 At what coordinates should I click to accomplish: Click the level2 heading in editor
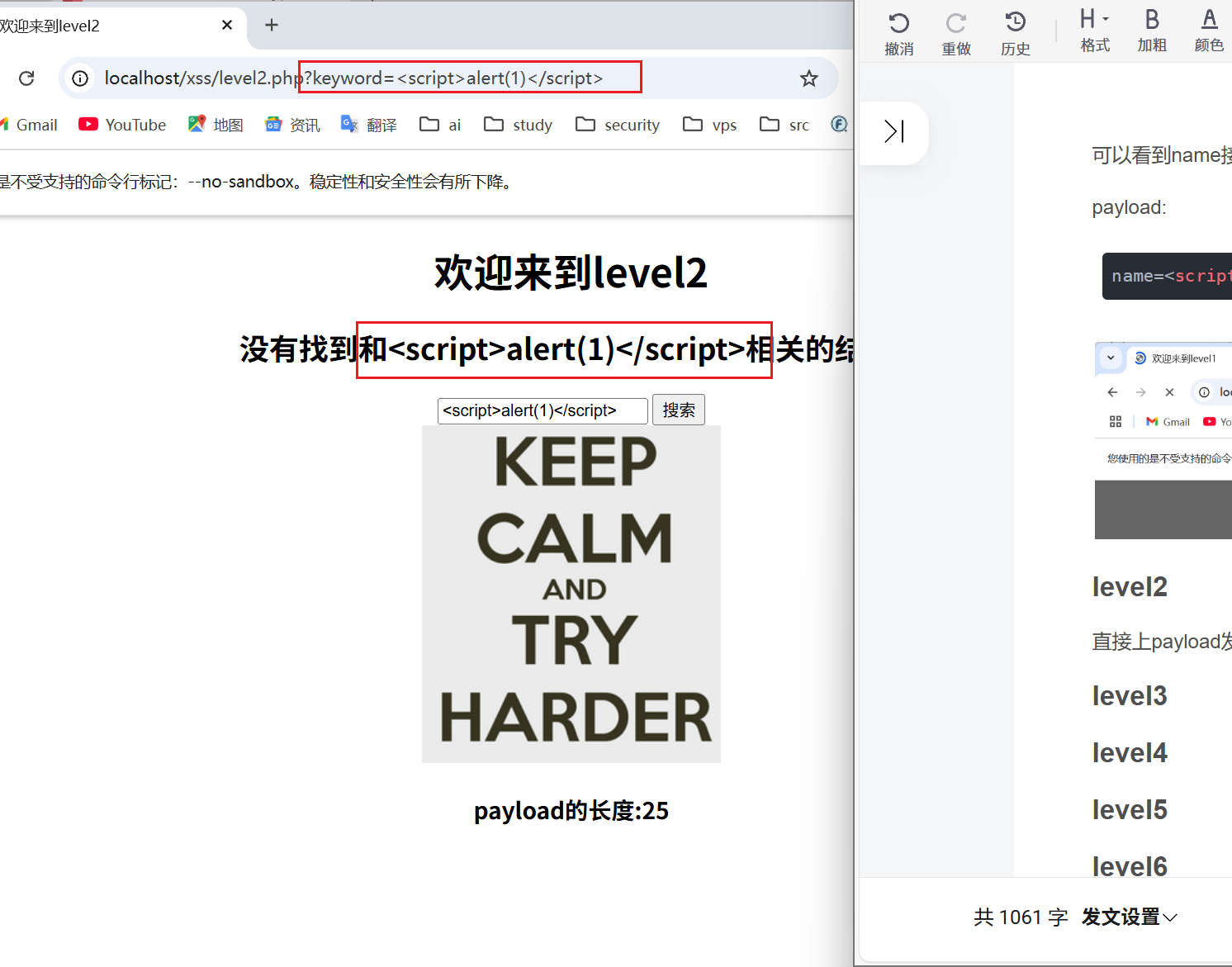coord(1130,587)
